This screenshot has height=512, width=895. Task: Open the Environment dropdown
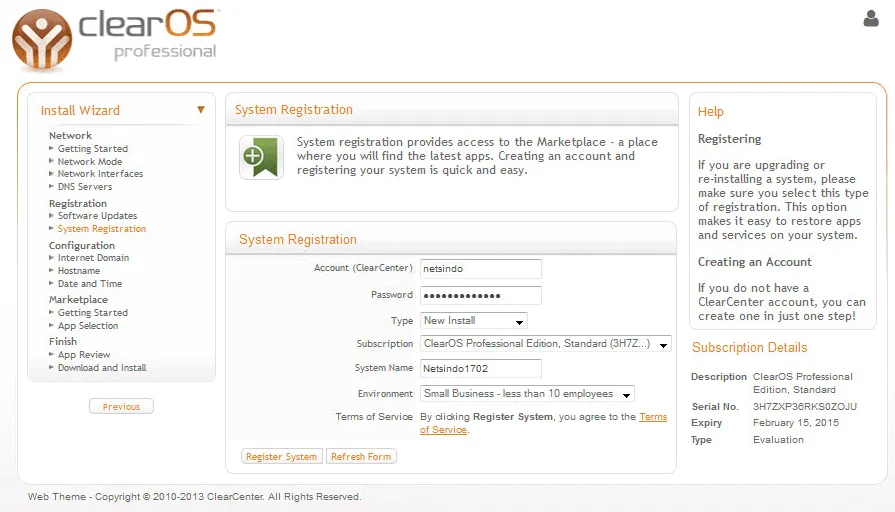point(527,394)
